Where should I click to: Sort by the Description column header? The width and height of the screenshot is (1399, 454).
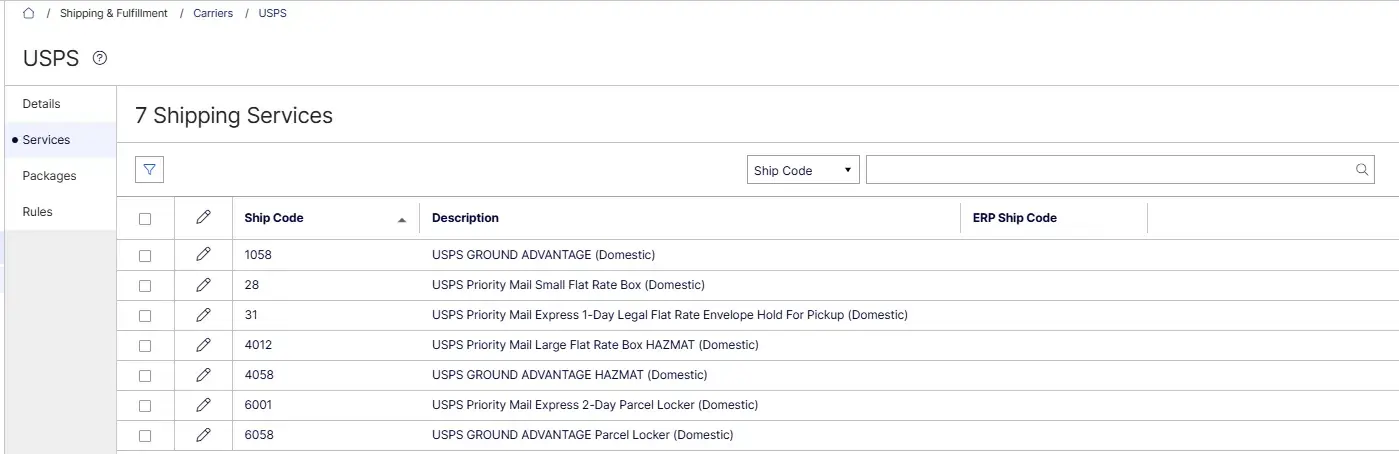point(465,218)
